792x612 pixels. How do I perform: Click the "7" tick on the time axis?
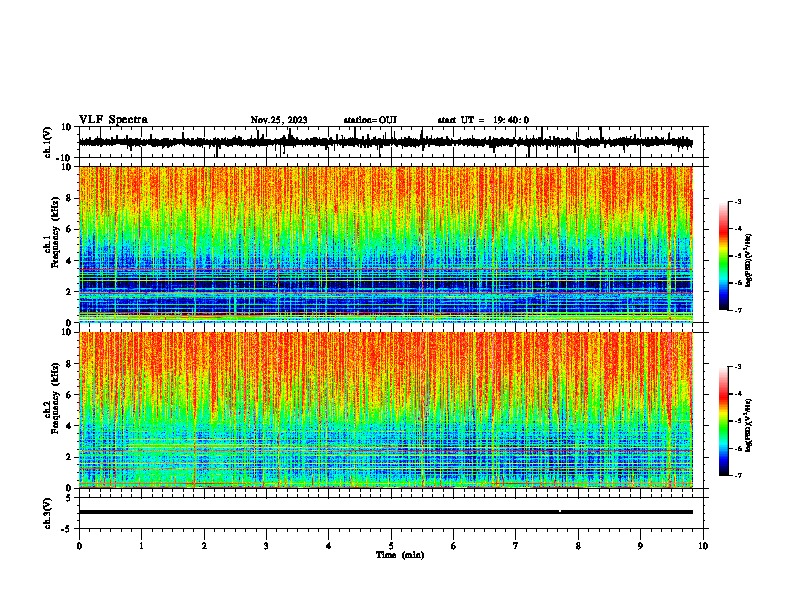pyautogui.click(x=516, y=546)
